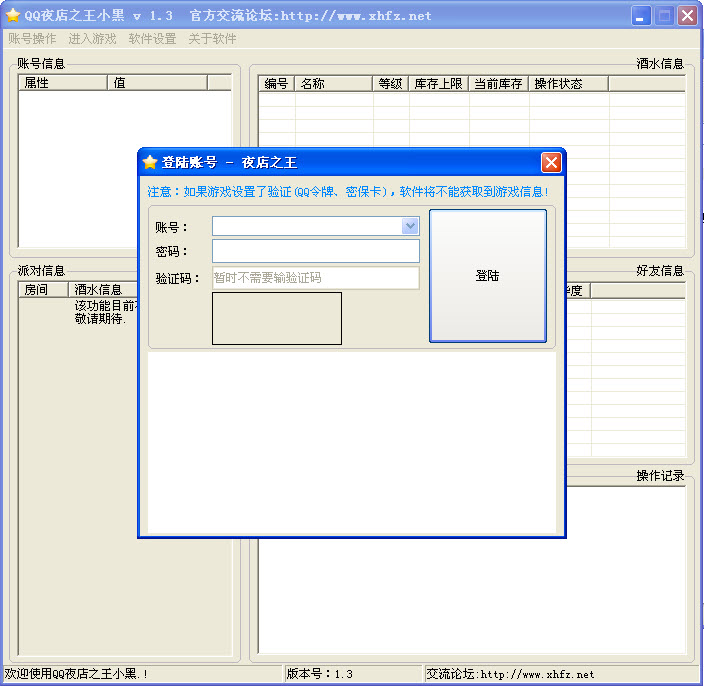Viewport: 704px width, 686px height.
Task: Click the notice text about QQ令牌 verification
Action: [x=348, y=192]
